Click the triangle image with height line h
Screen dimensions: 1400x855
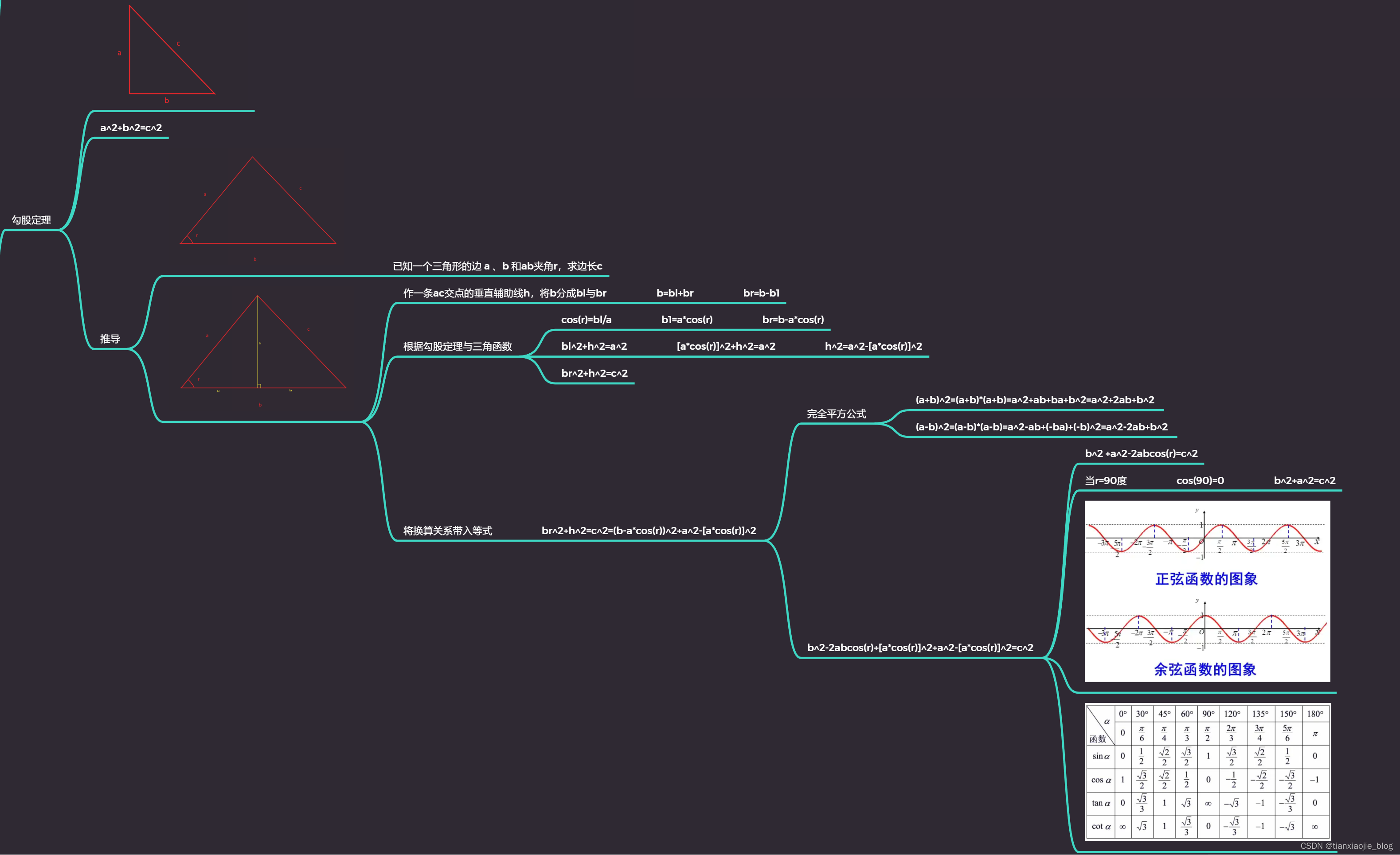(262, 349)
